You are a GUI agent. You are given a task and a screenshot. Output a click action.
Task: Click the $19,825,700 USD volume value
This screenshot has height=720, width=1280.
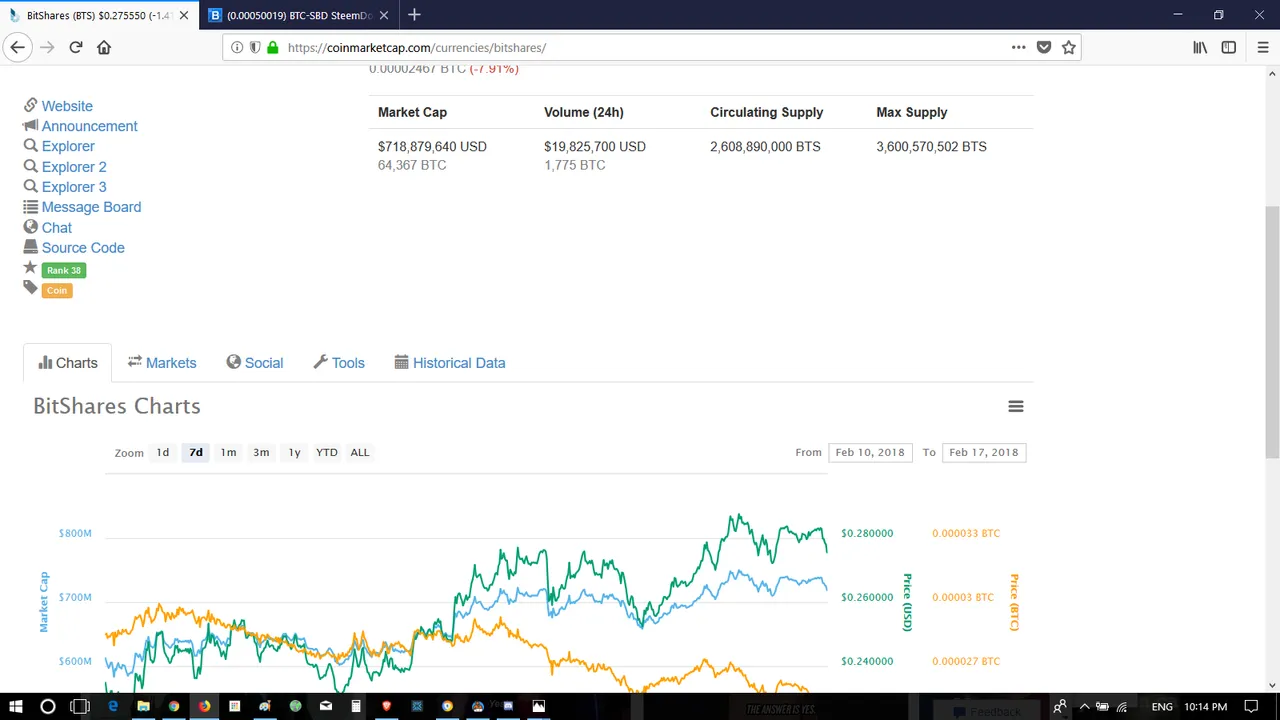(595, 146)
